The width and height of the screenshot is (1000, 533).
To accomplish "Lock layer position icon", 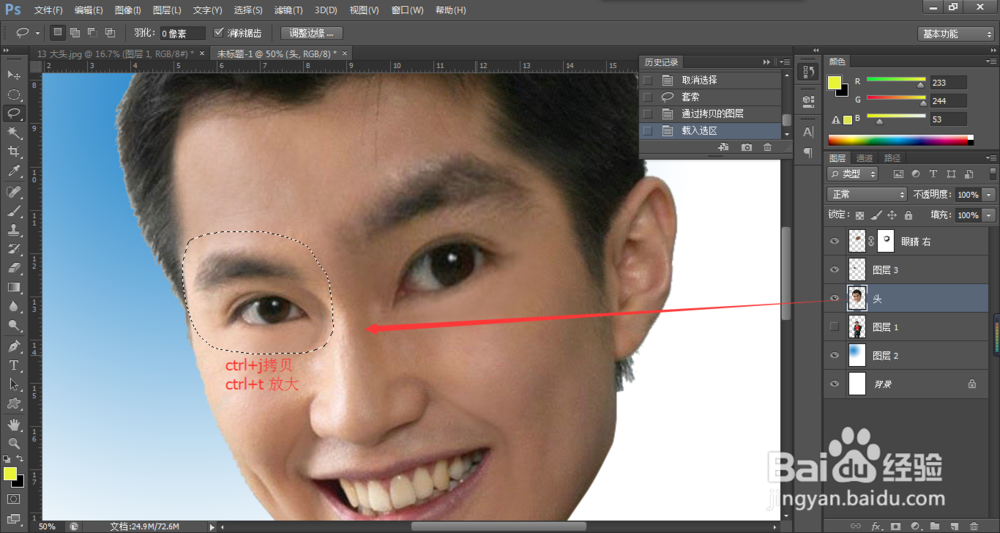I will [x=892, y=215].
